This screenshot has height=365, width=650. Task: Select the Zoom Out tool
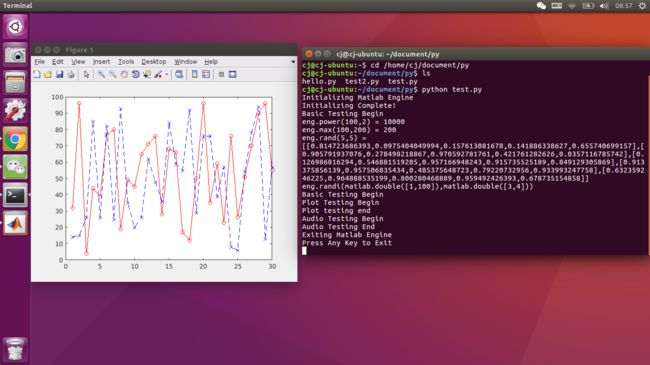pos(113,75)
